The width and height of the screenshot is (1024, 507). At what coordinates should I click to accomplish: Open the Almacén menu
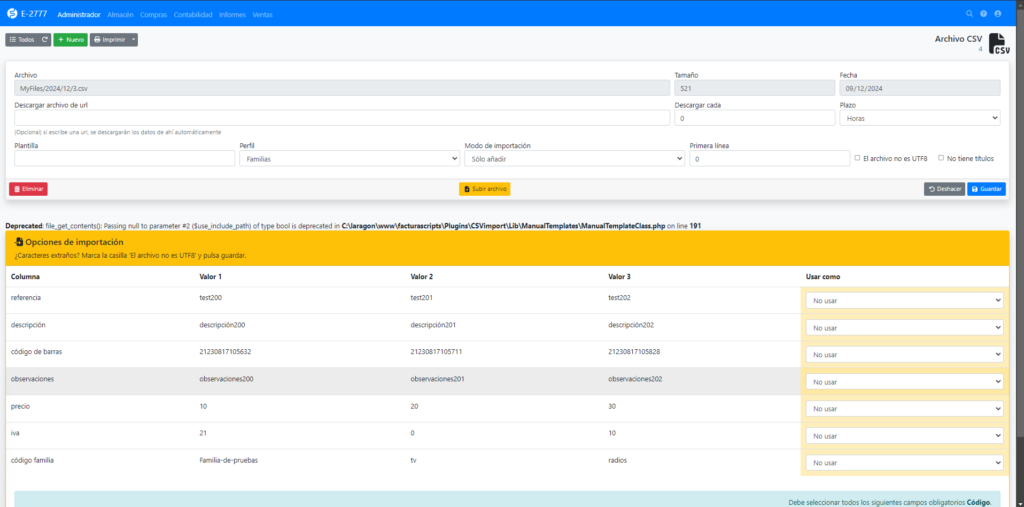pos(120,15)
